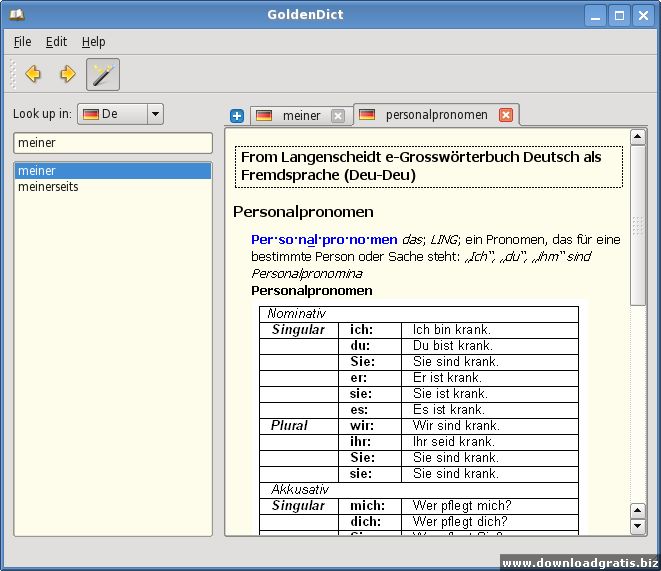The image size is (661, 571).
Task: Click the 'Ihr seid krank.' cell
Action: [x=490, y=442]
